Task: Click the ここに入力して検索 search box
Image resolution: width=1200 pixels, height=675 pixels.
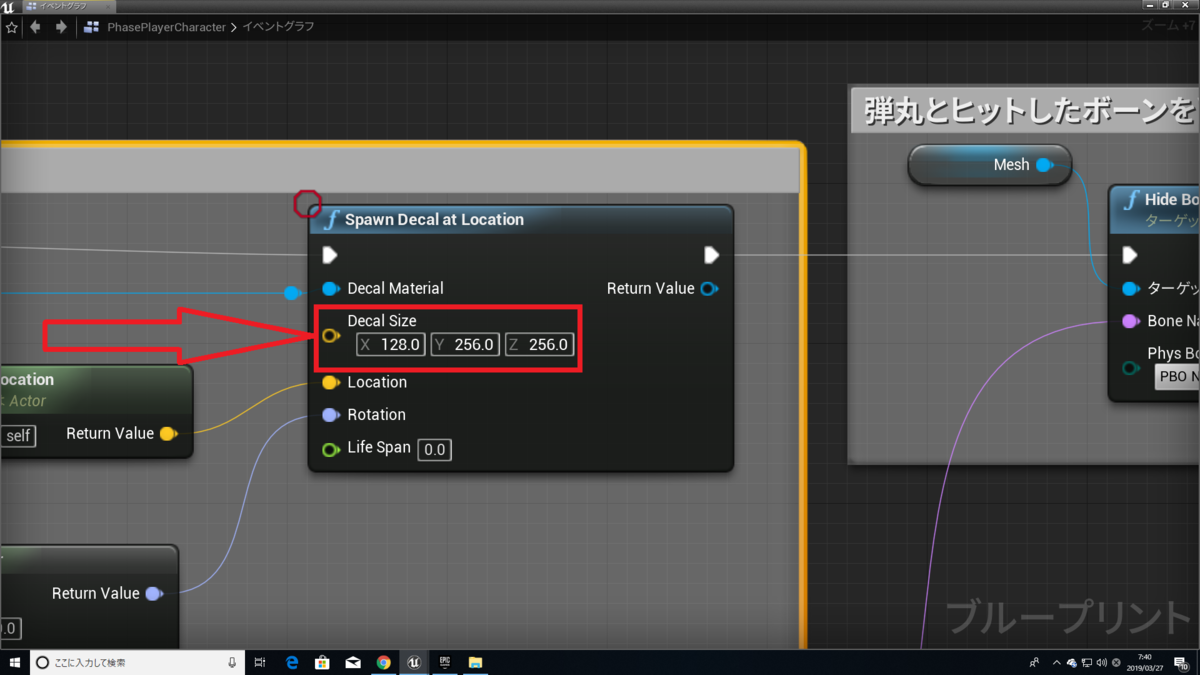Action: 135,662
